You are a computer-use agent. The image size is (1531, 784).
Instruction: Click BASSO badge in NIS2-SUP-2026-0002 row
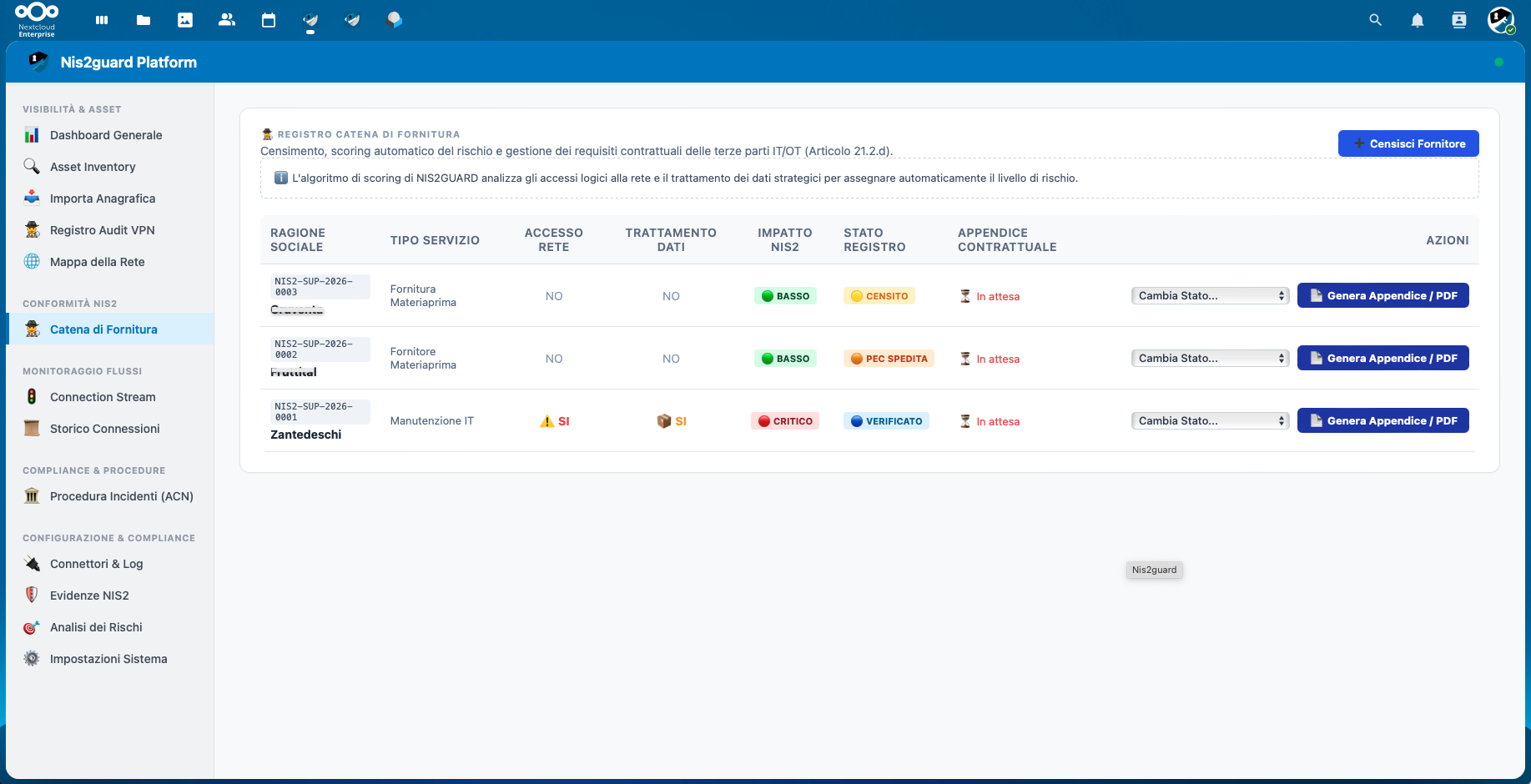point(785,359)
